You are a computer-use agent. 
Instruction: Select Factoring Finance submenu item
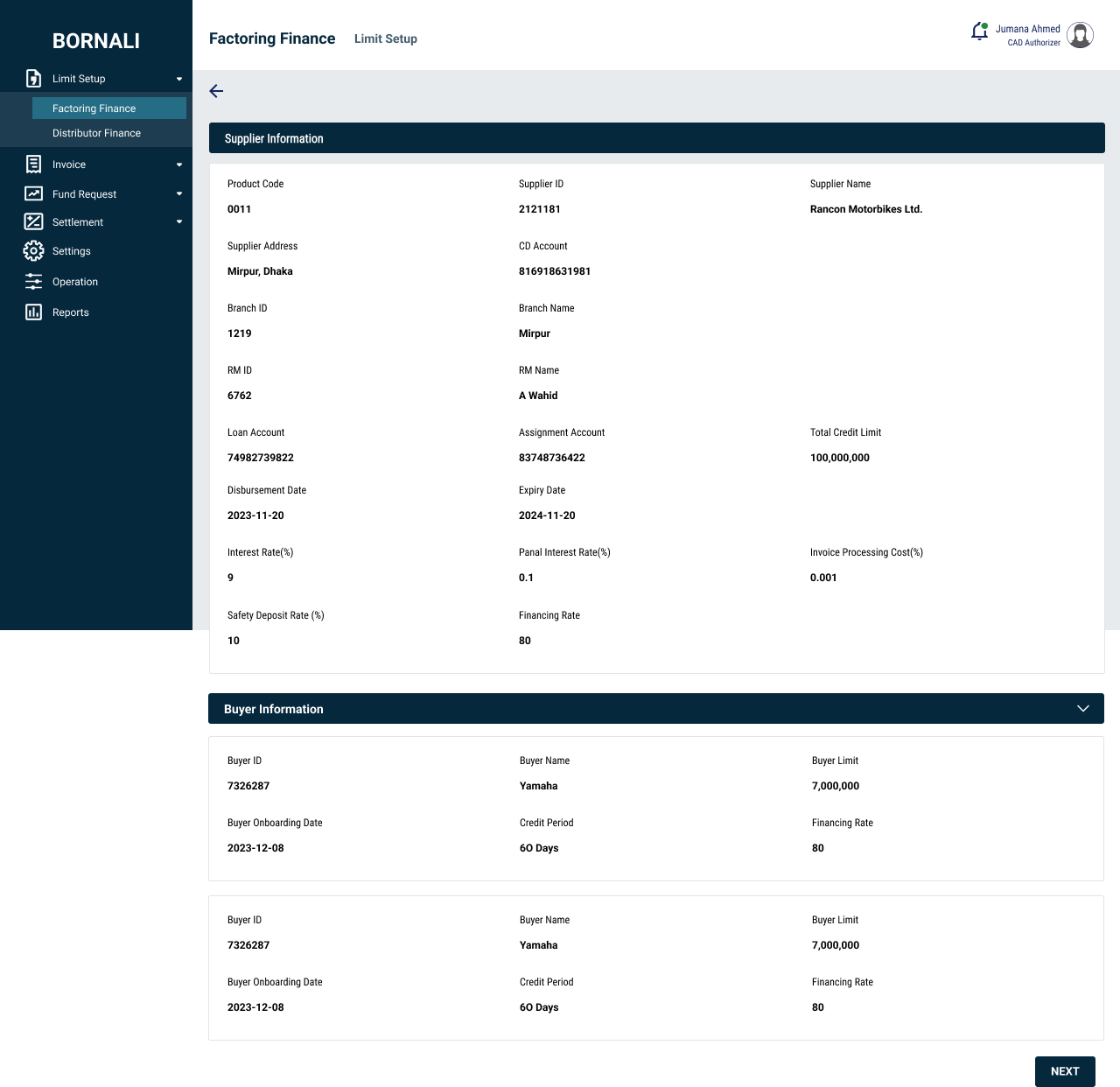[x=109, y=109]
